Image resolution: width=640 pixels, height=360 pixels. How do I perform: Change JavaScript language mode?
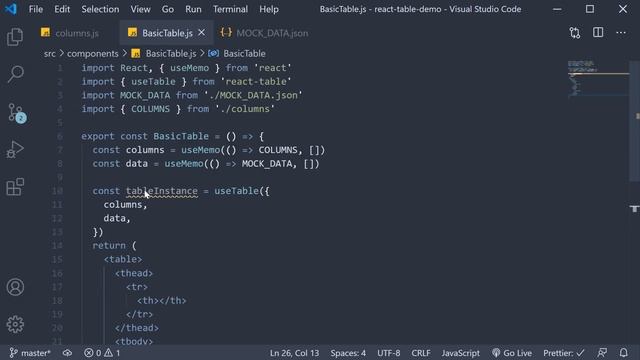pyautogui.click(x=460, y=353)
